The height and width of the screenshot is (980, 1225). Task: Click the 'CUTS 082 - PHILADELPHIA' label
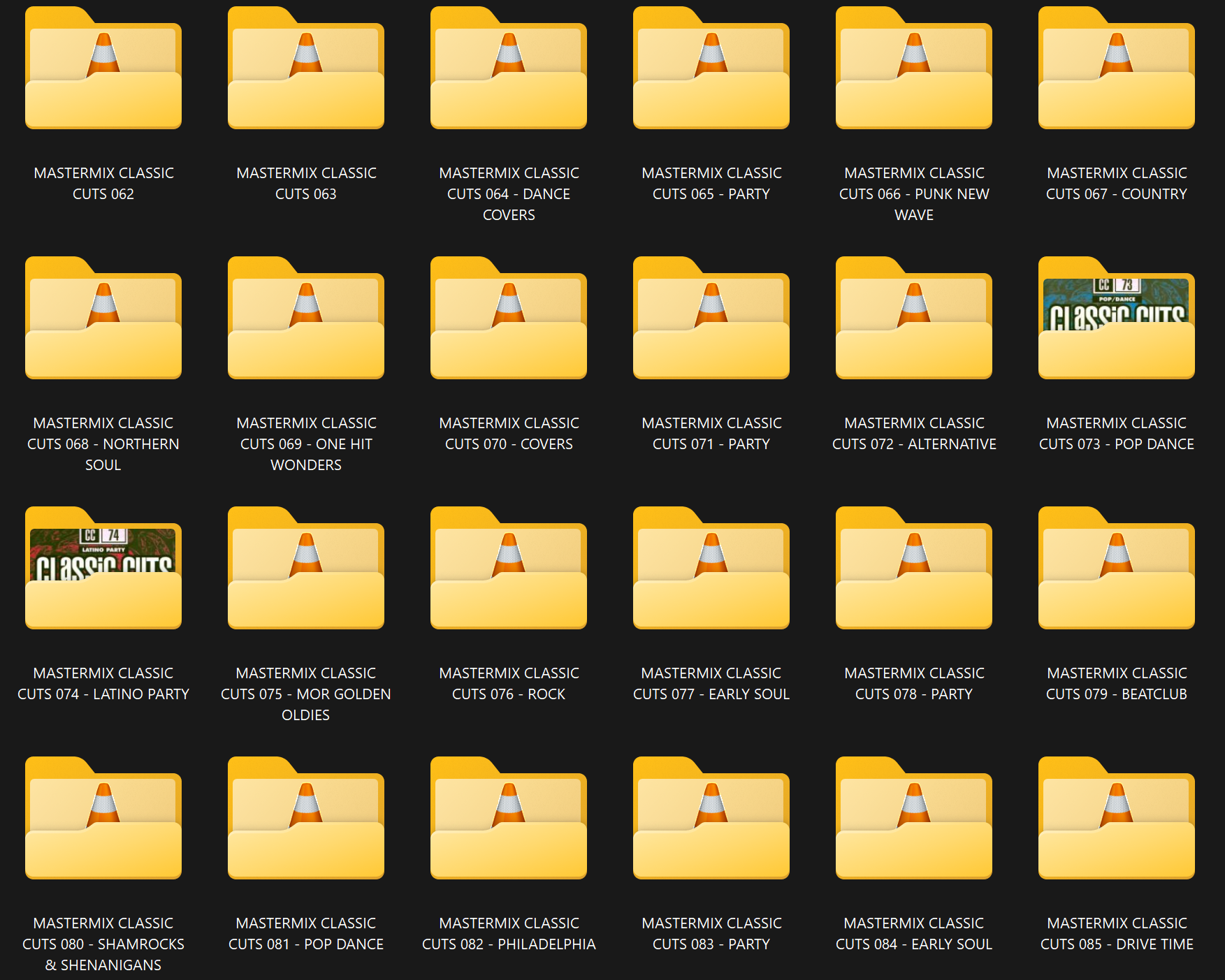click(x=509, y=944)
